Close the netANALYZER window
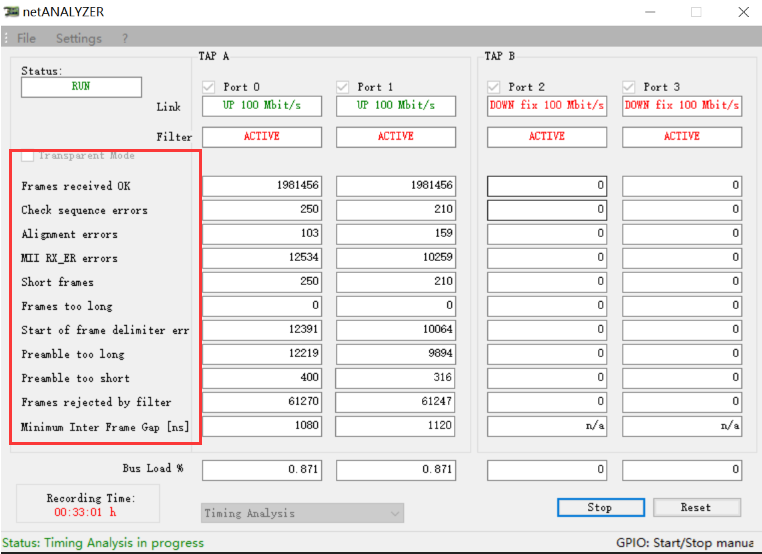 coord(744,12)
